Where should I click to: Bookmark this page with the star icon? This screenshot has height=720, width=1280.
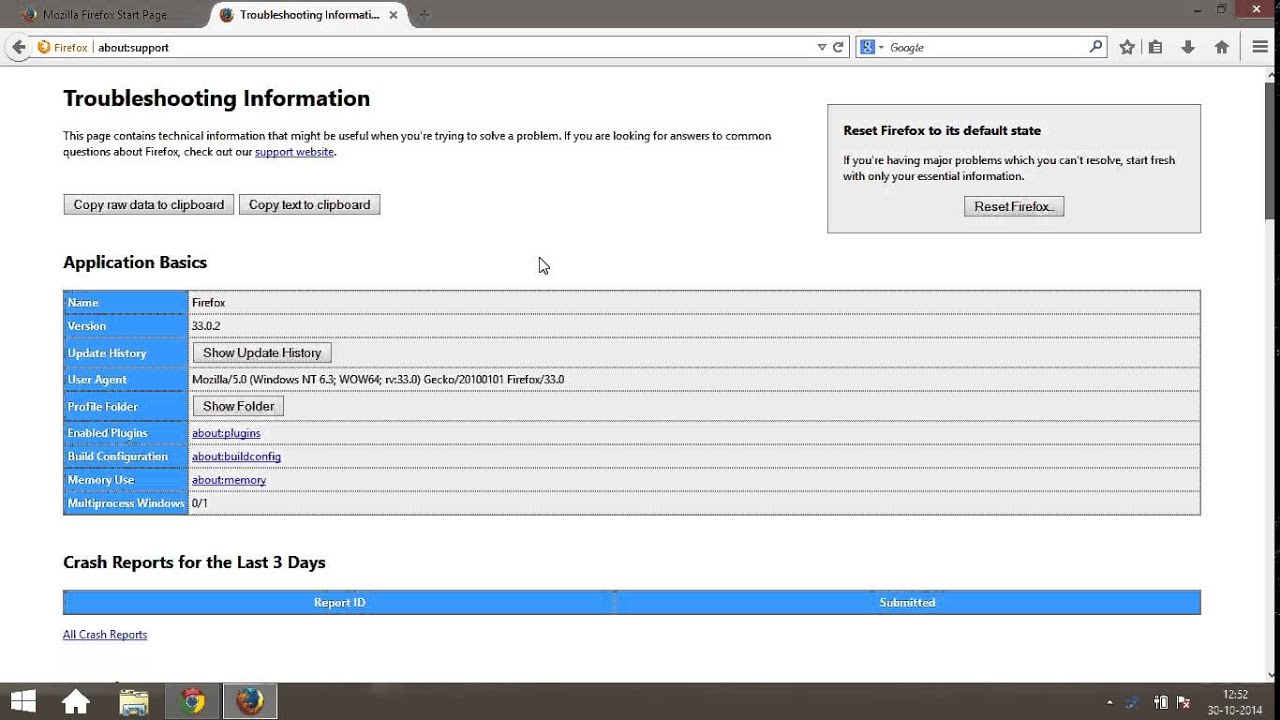point(1127,47)
